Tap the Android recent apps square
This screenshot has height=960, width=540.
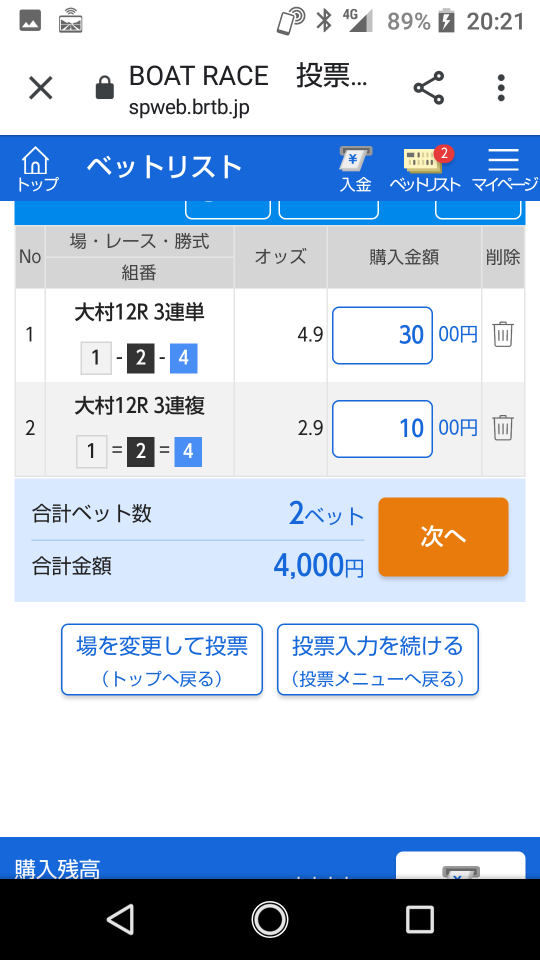[420, 920]
